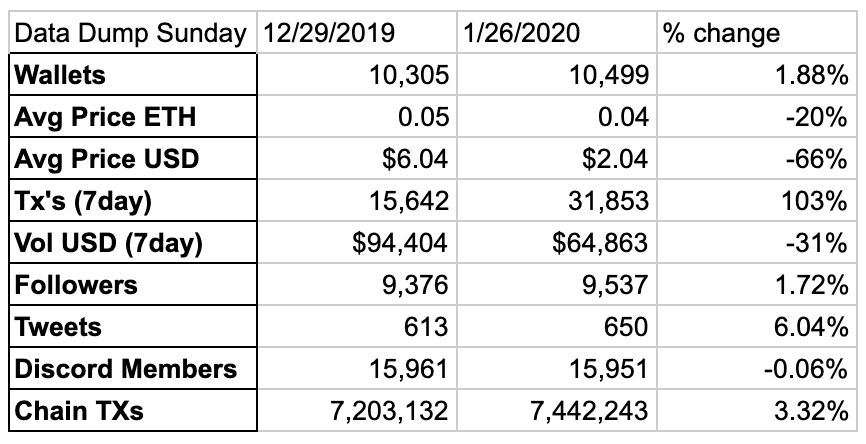Image resolution: width=866 pixels, height=444 pixels.
Task: Click the 103% change cell
Action: coord(757,200)
